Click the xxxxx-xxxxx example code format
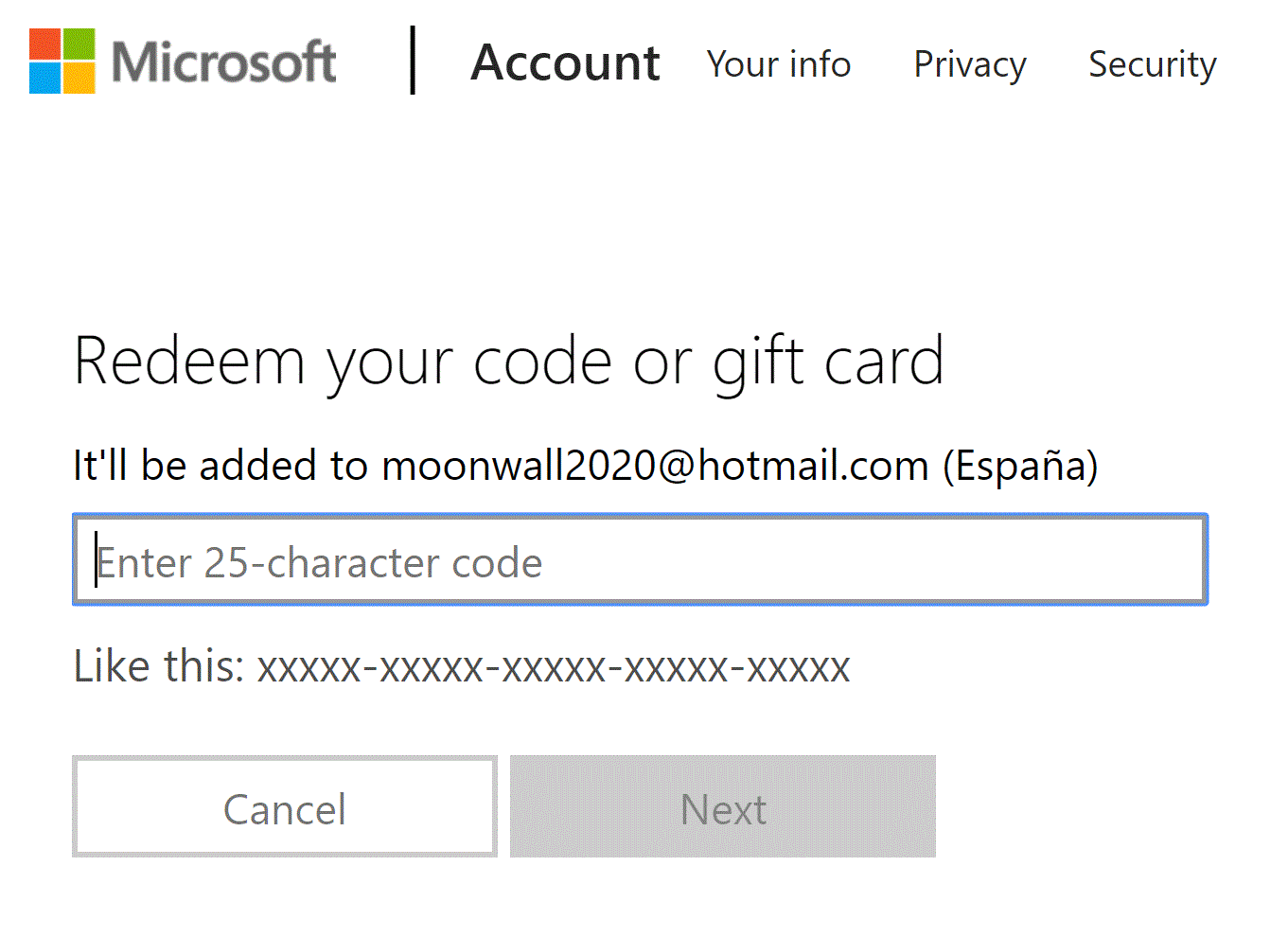The image size is (1288, 937). click(x=554, y=667)
